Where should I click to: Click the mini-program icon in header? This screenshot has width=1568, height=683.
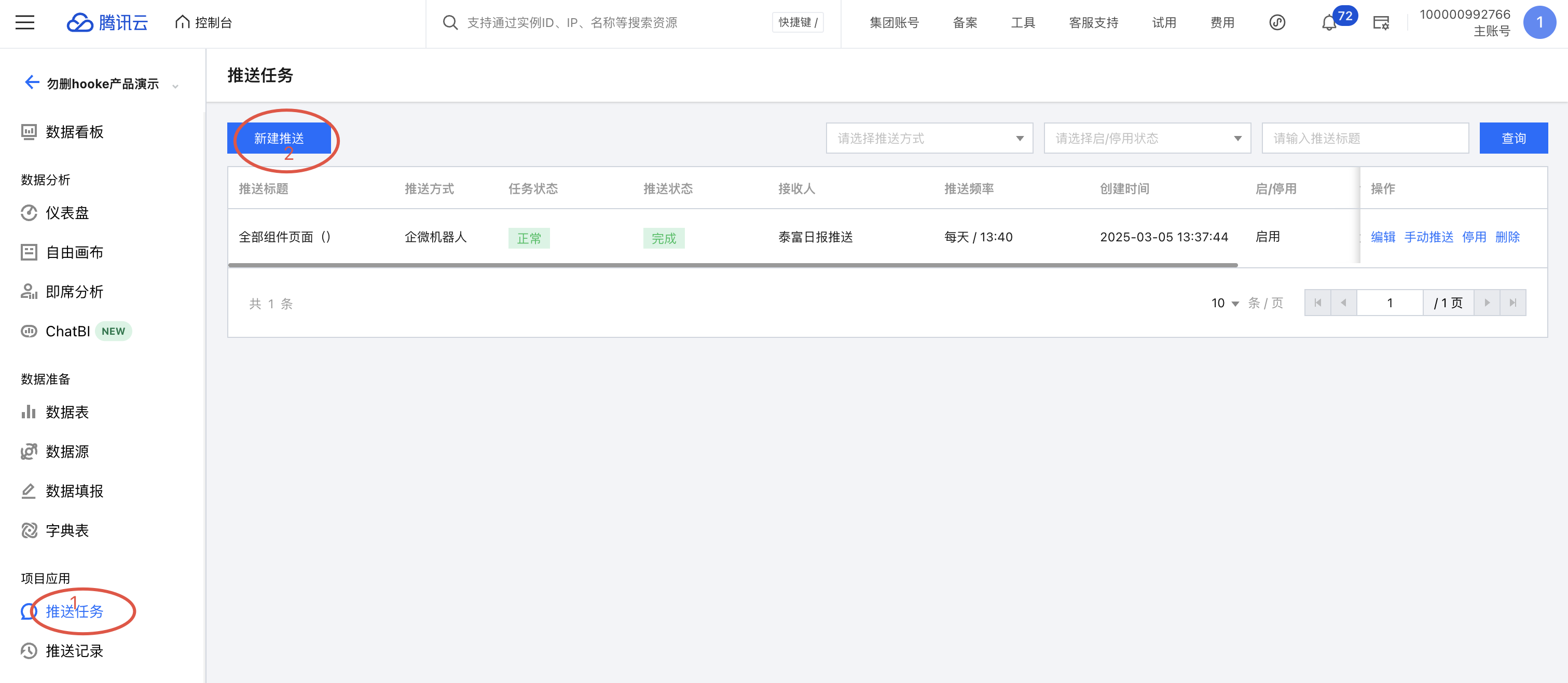[x=1276, y=22]
